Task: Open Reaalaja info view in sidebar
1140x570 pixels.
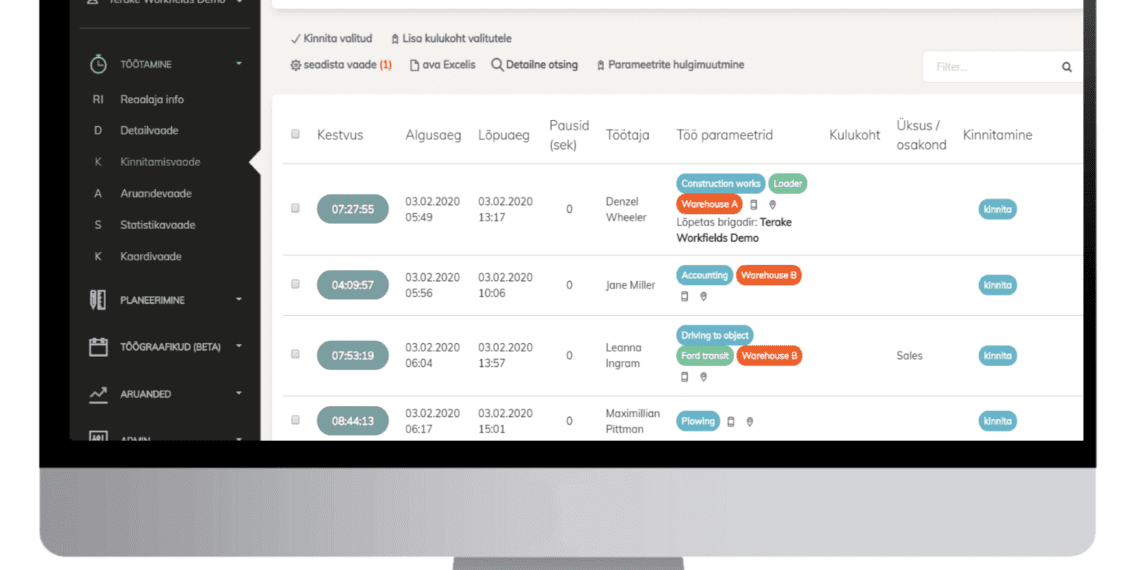Action: tap(151, 99)
